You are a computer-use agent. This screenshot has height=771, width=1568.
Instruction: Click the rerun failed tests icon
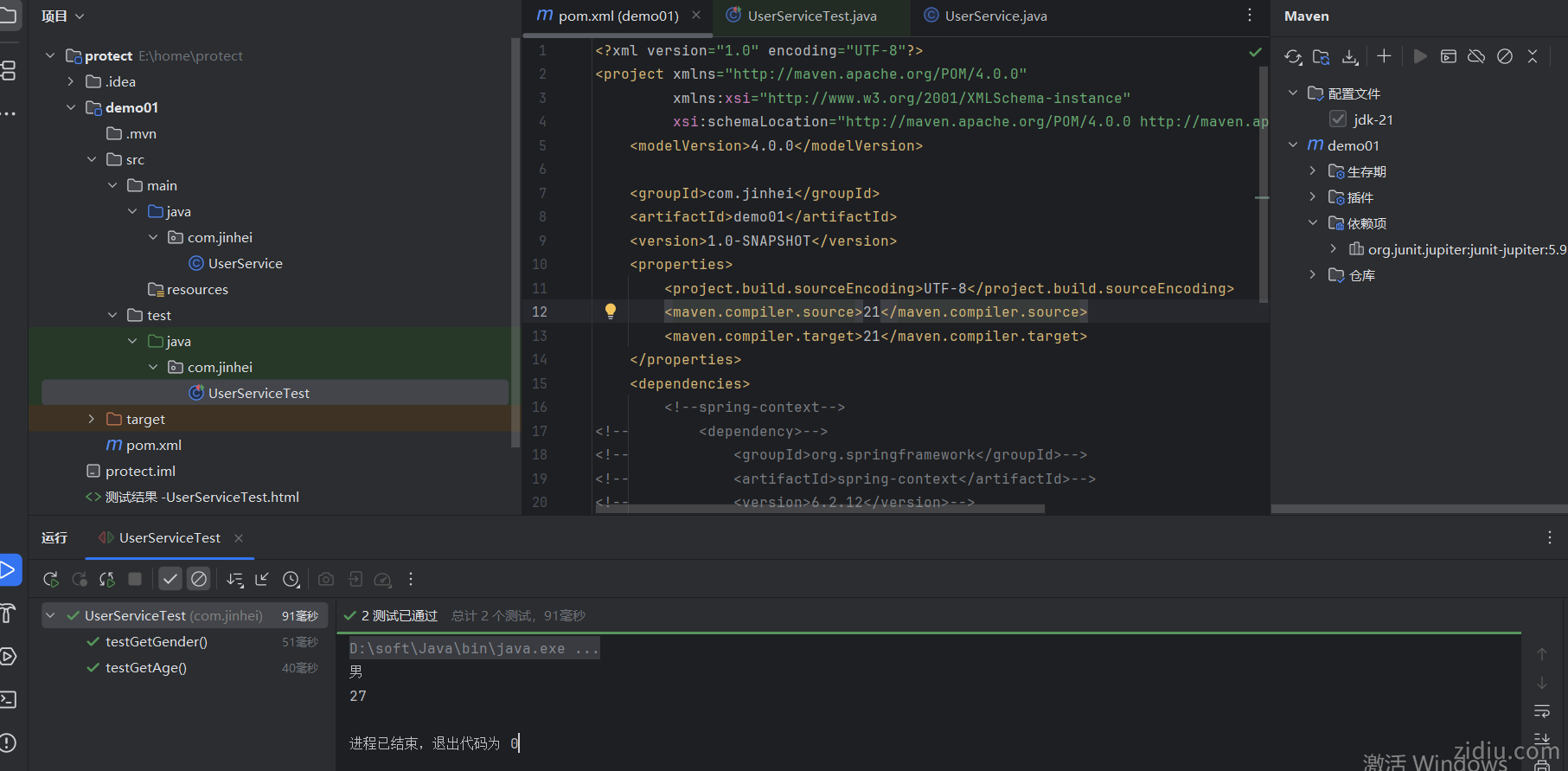click(80, 580)
